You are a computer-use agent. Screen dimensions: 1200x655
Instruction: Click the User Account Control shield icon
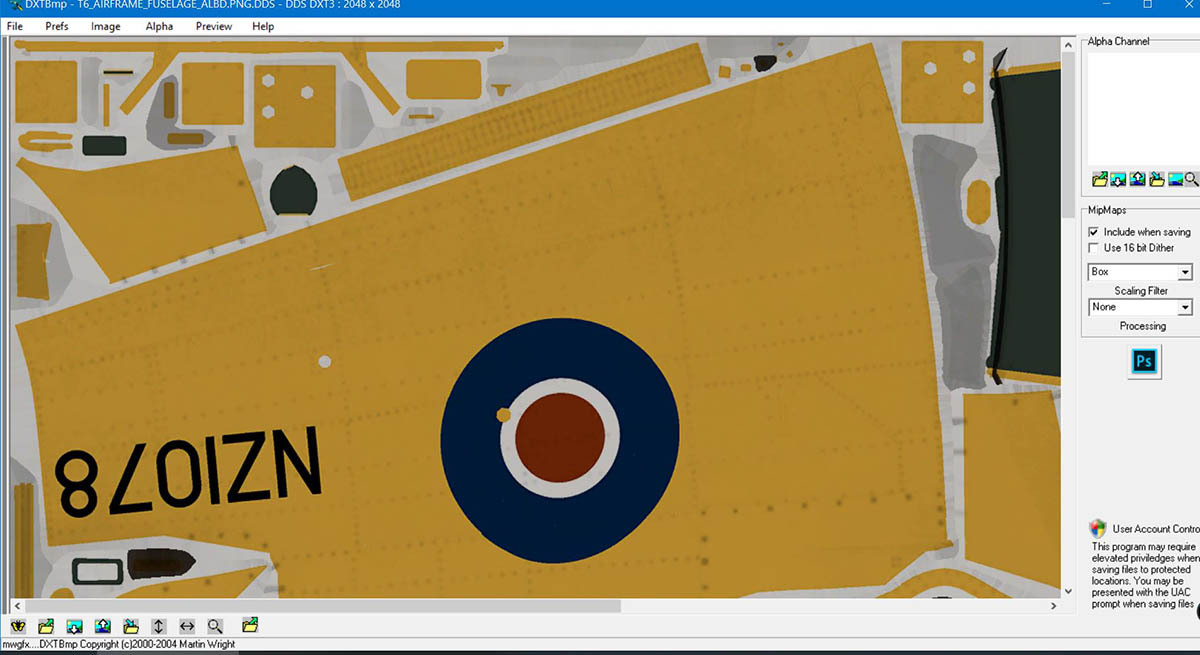point(1098,528)
